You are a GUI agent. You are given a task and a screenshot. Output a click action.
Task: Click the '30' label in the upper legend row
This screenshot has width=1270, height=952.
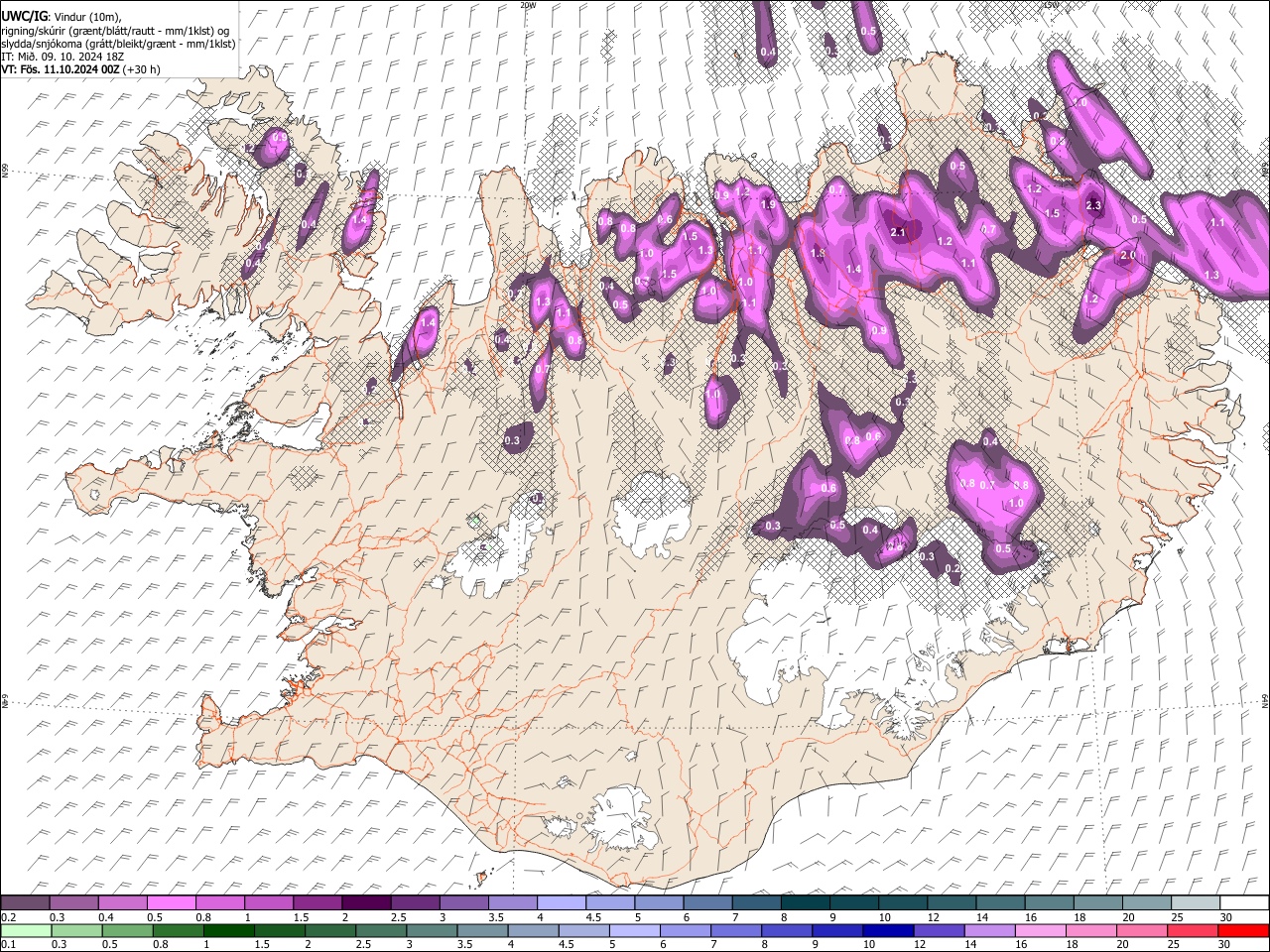pyautogui.click(x=1226, y=917)
